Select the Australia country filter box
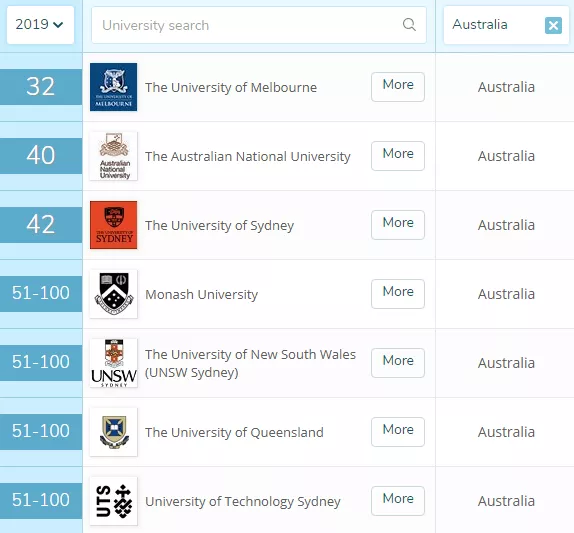This screenshot has width=574, height=533. pos(506,25)
